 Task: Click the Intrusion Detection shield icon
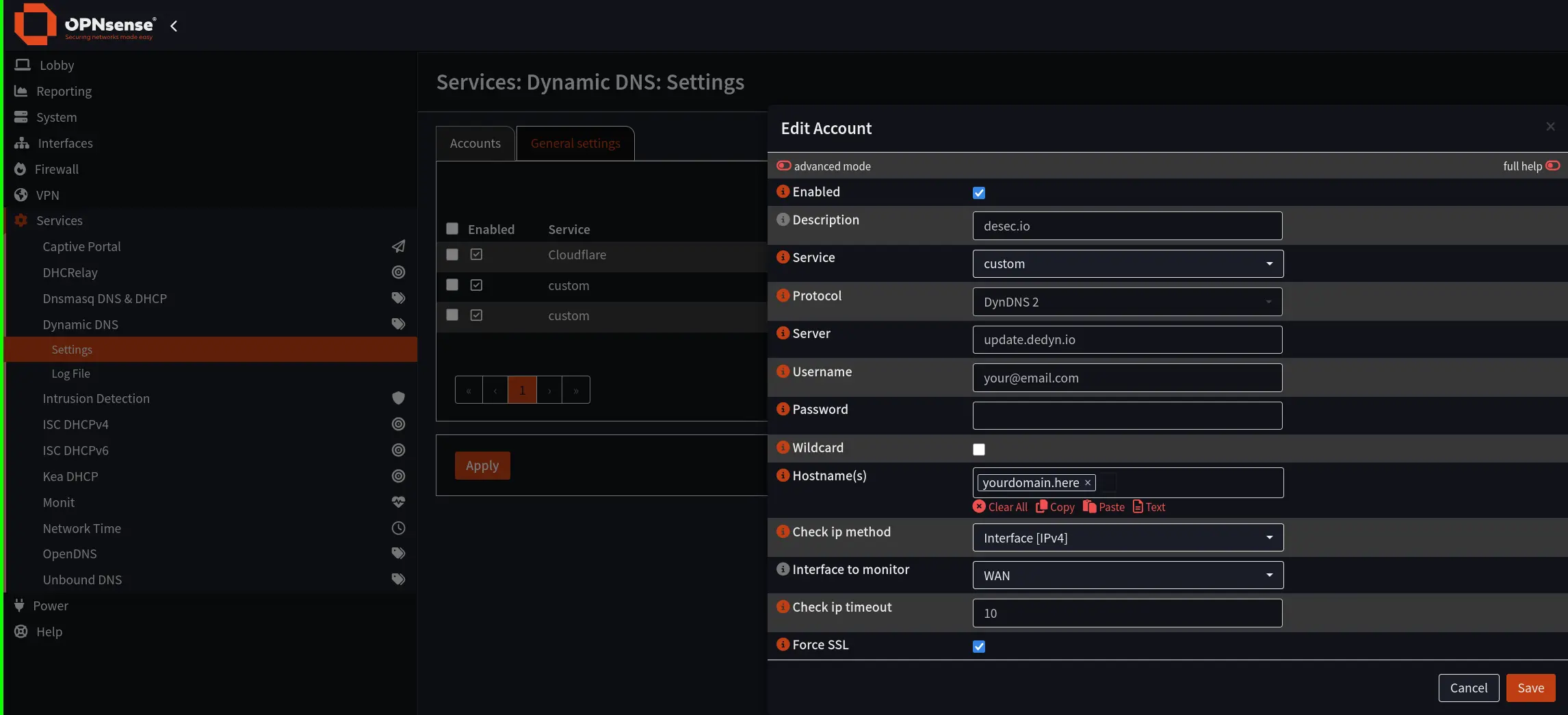(398, 398)
